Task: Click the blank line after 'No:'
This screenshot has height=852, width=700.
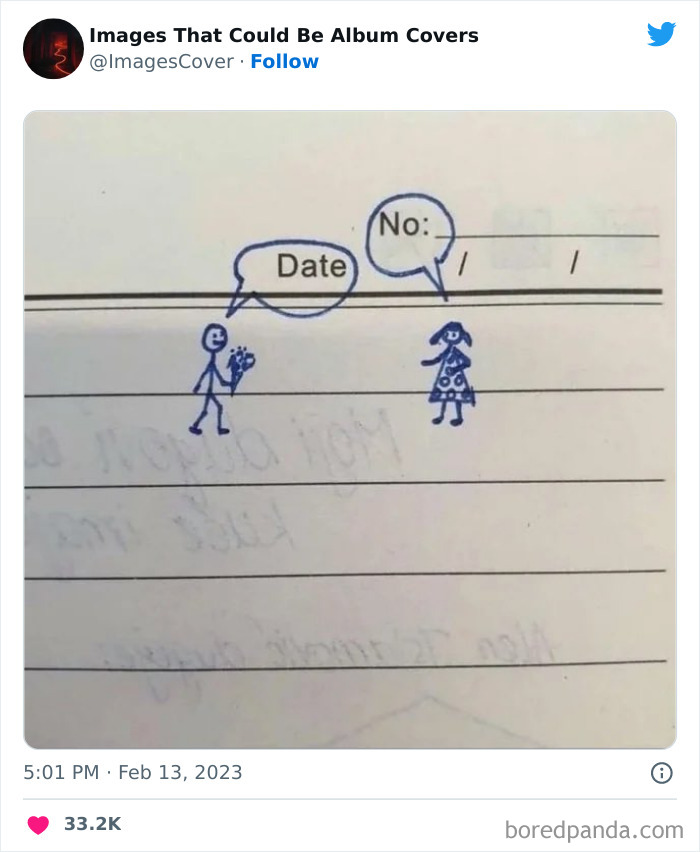Action: click(x=547, y=235)
